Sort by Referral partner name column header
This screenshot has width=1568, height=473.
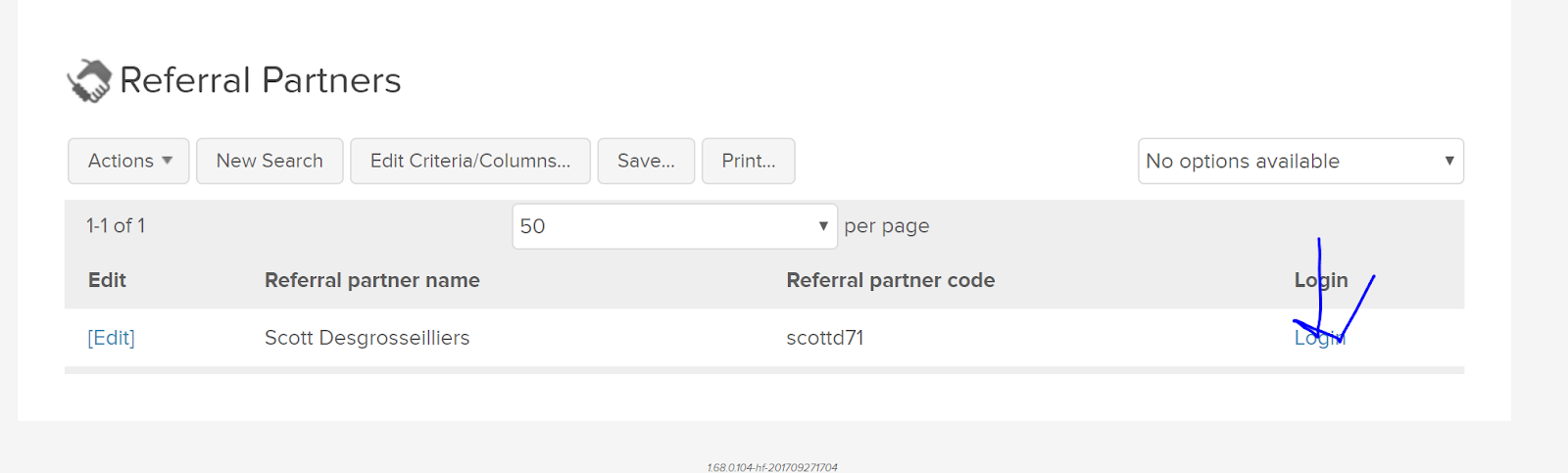(372, 280)
